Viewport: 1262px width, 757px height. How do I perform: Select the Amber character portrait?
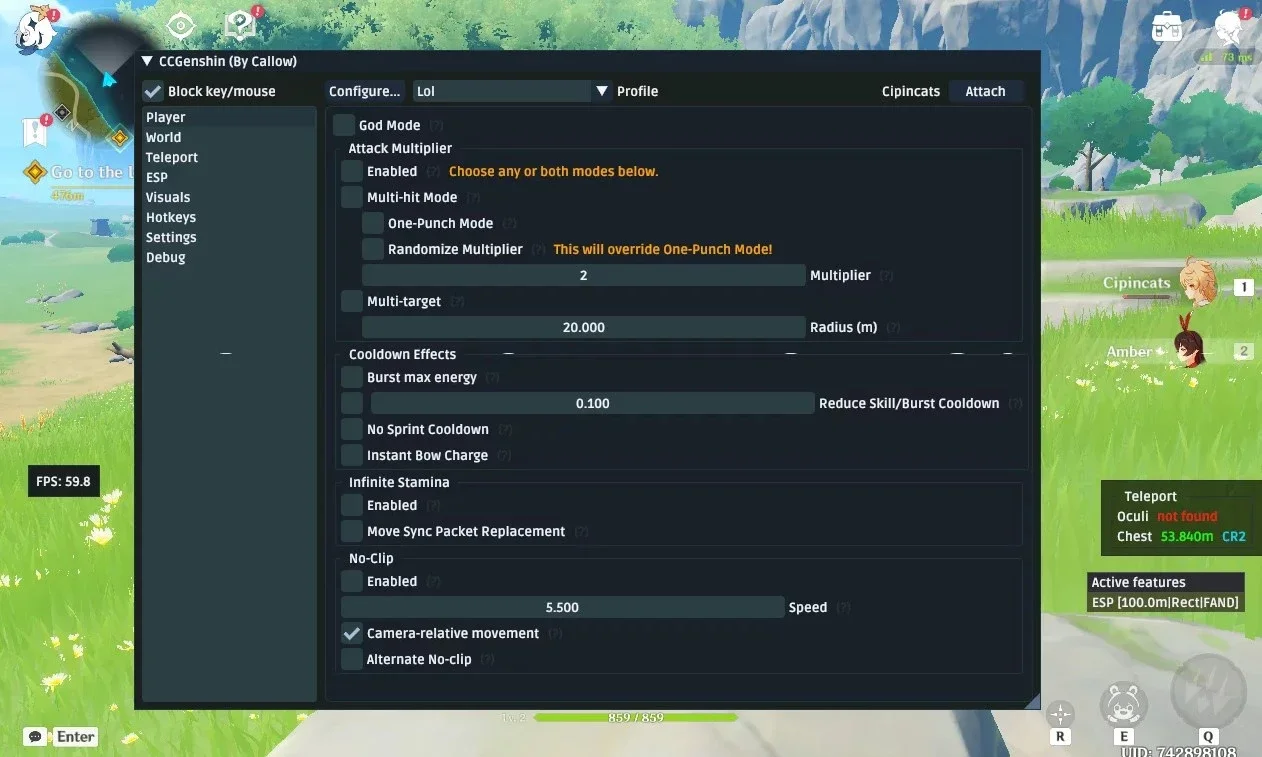pos(1191,351)
